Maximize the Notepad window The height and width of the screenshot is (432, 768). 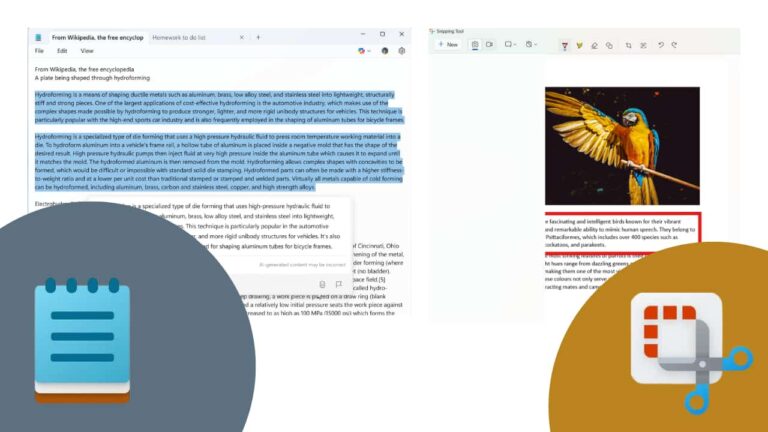(x=382, y=34)
